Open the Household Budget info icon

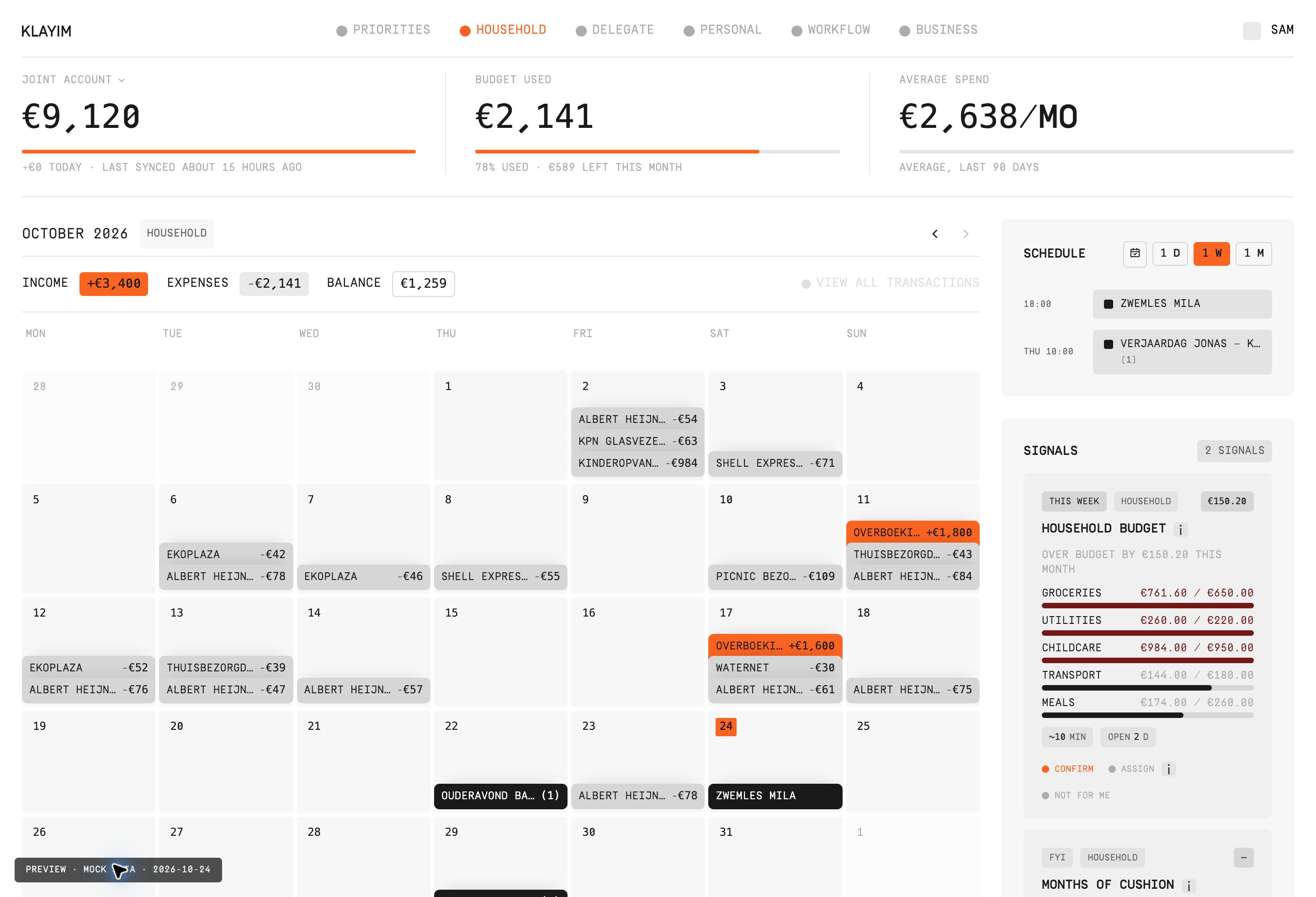click(1181, 530)
